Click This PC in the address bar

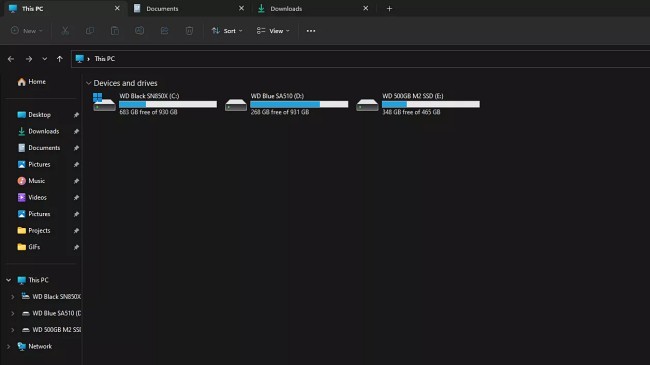[x=104, y=59]
